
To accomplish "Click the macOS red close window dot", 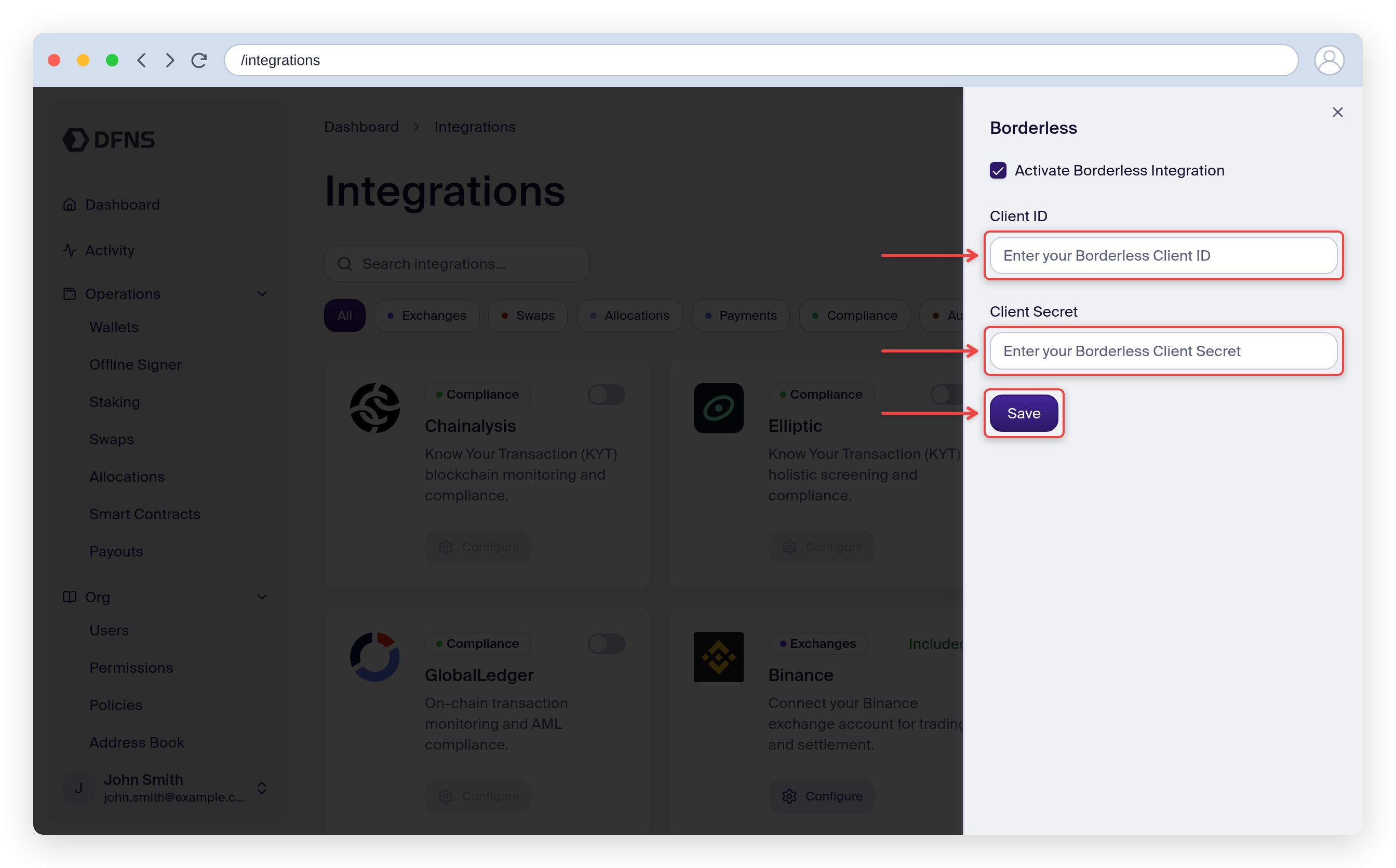I will click(54, 60).
